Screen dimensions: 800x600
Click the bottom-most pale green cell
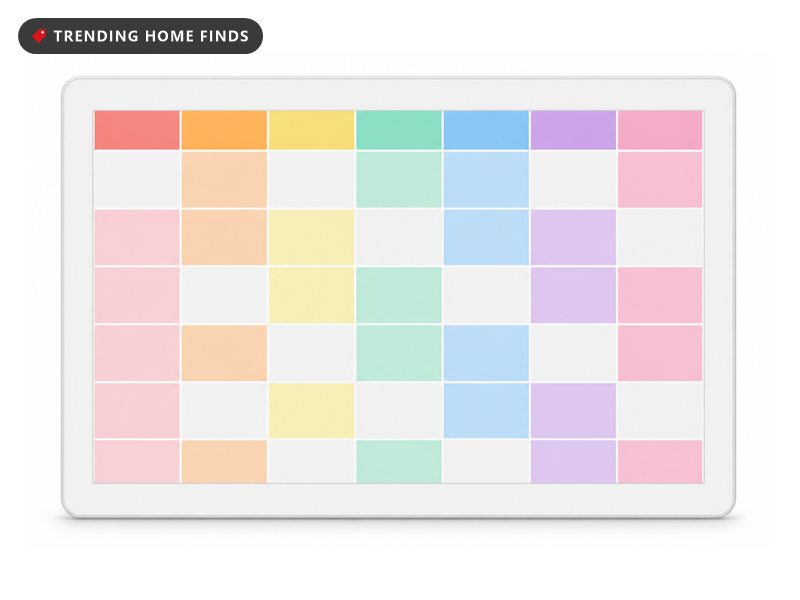[x=399, y=462]
